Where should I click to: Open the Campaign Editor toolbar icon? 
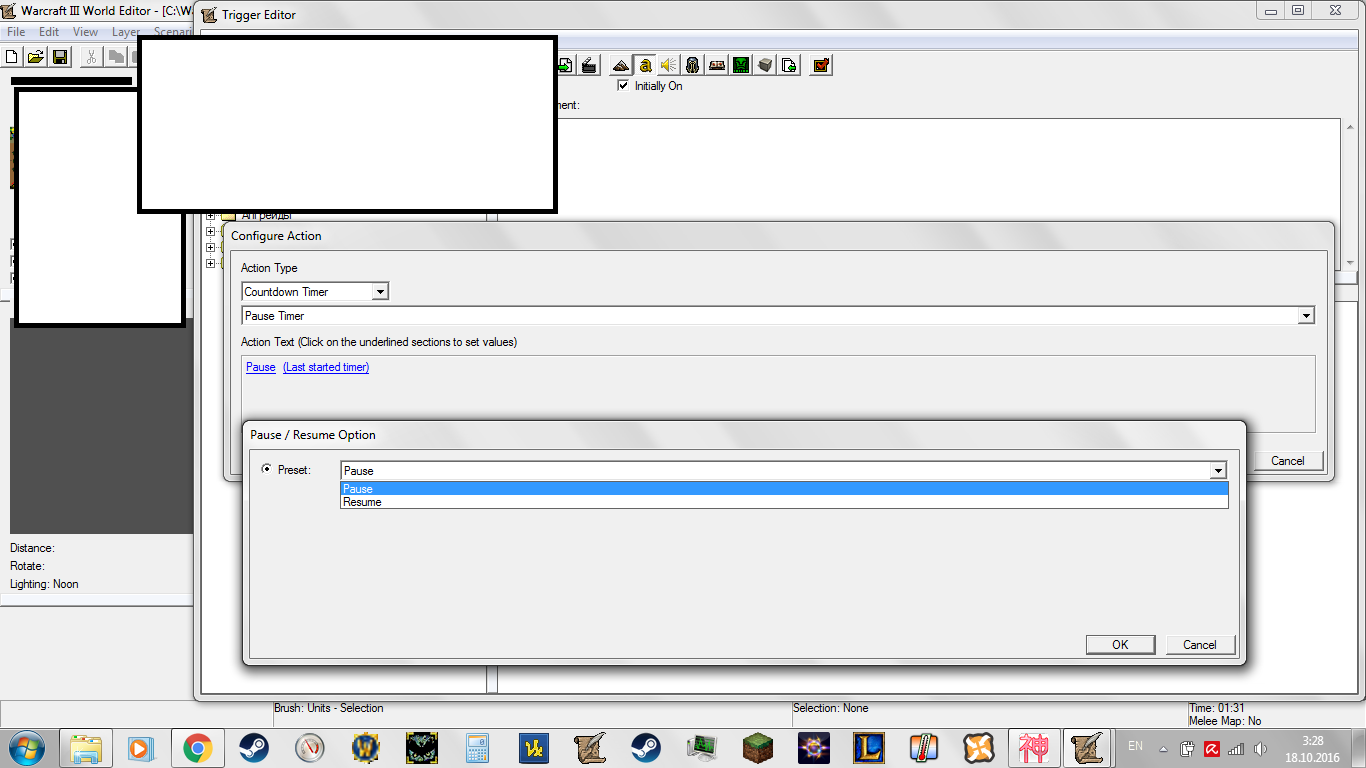717,65
